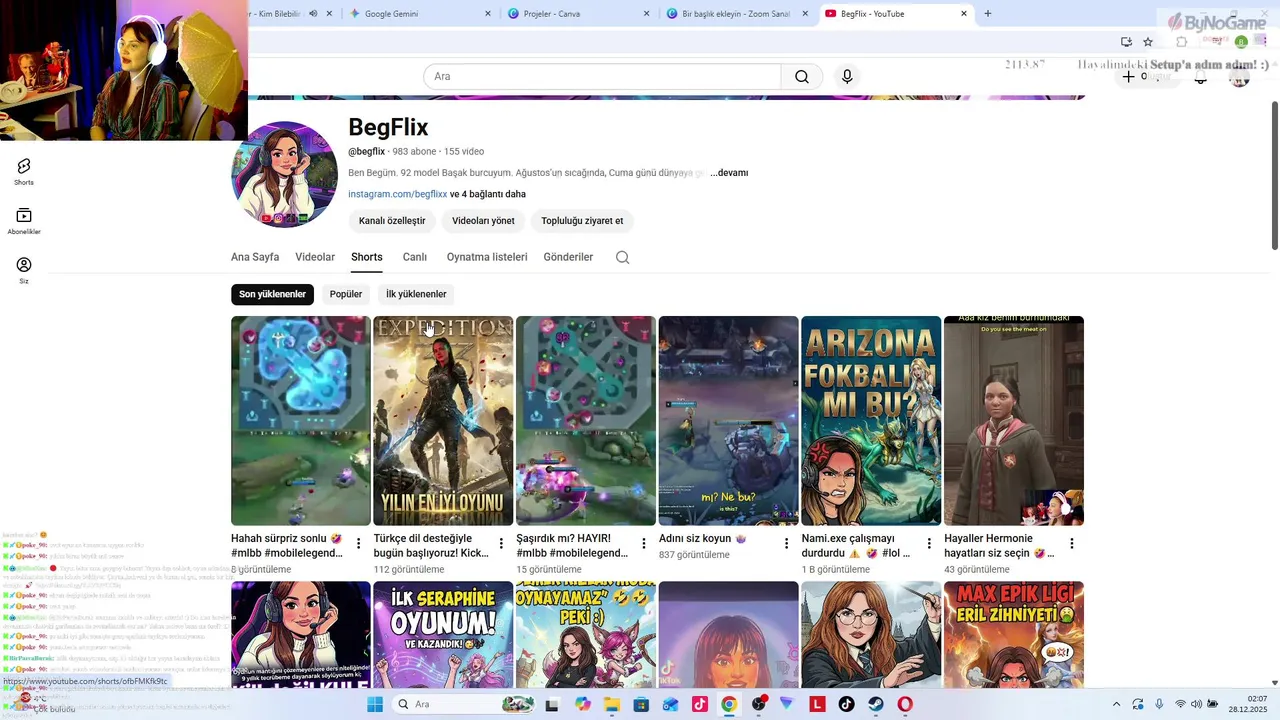
Task: Open the Oynatma listeleri tab
Action: 487,257
